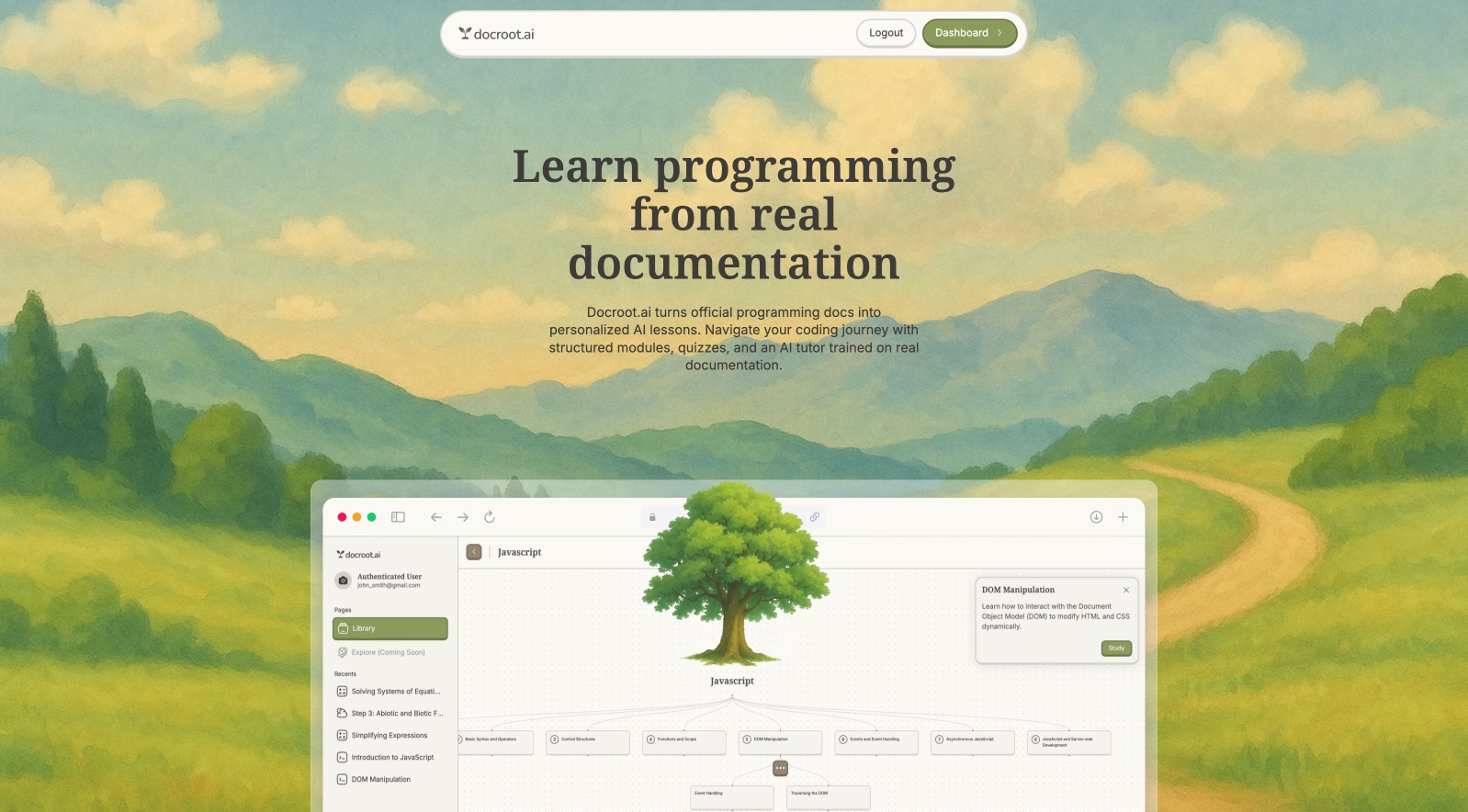Open recent Step 3: Abiotic and Biotic F...
Screen dimensions: 1468x812
(390, 714)
